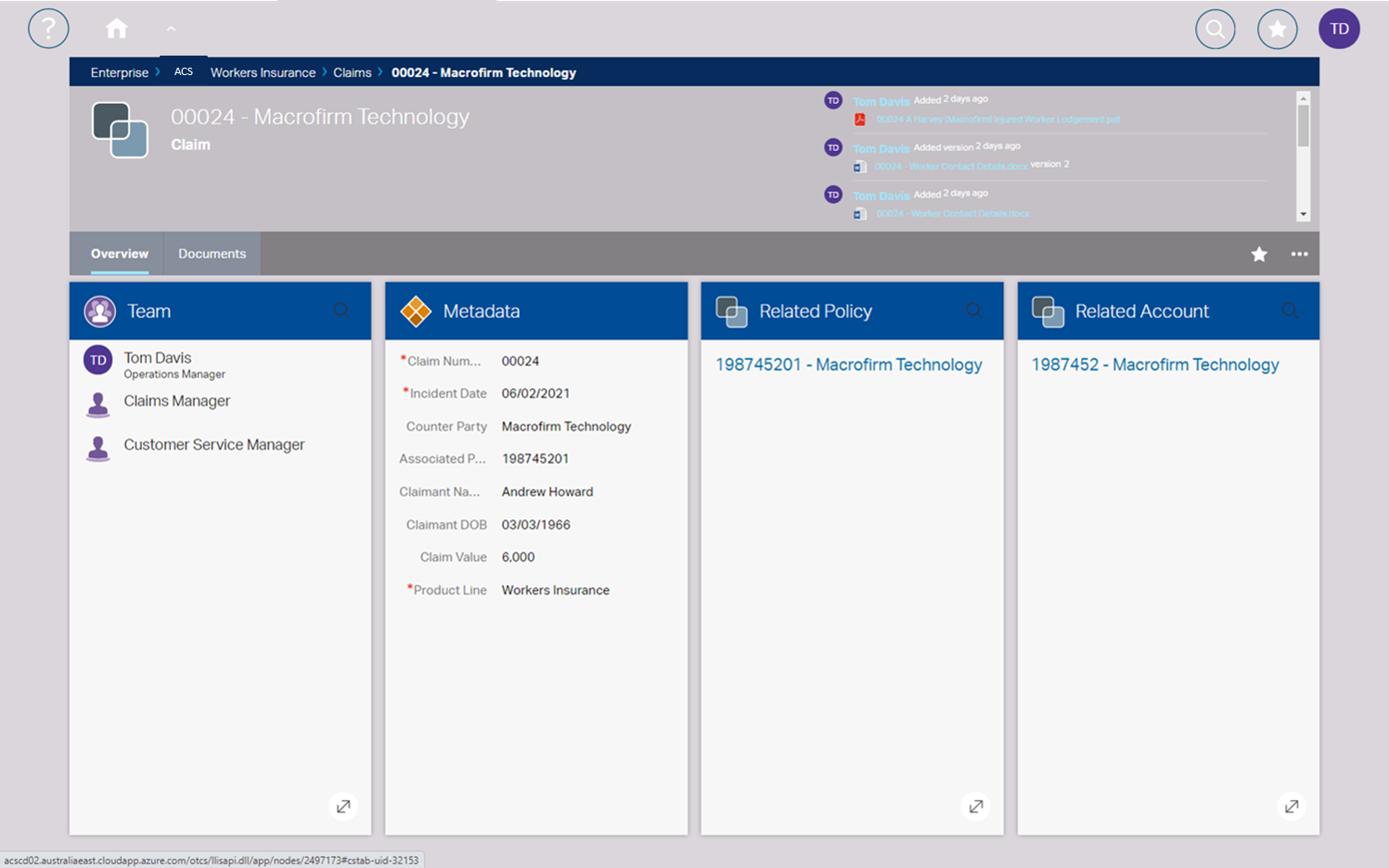Expand the Related Policy widget

tap(975, 806)
